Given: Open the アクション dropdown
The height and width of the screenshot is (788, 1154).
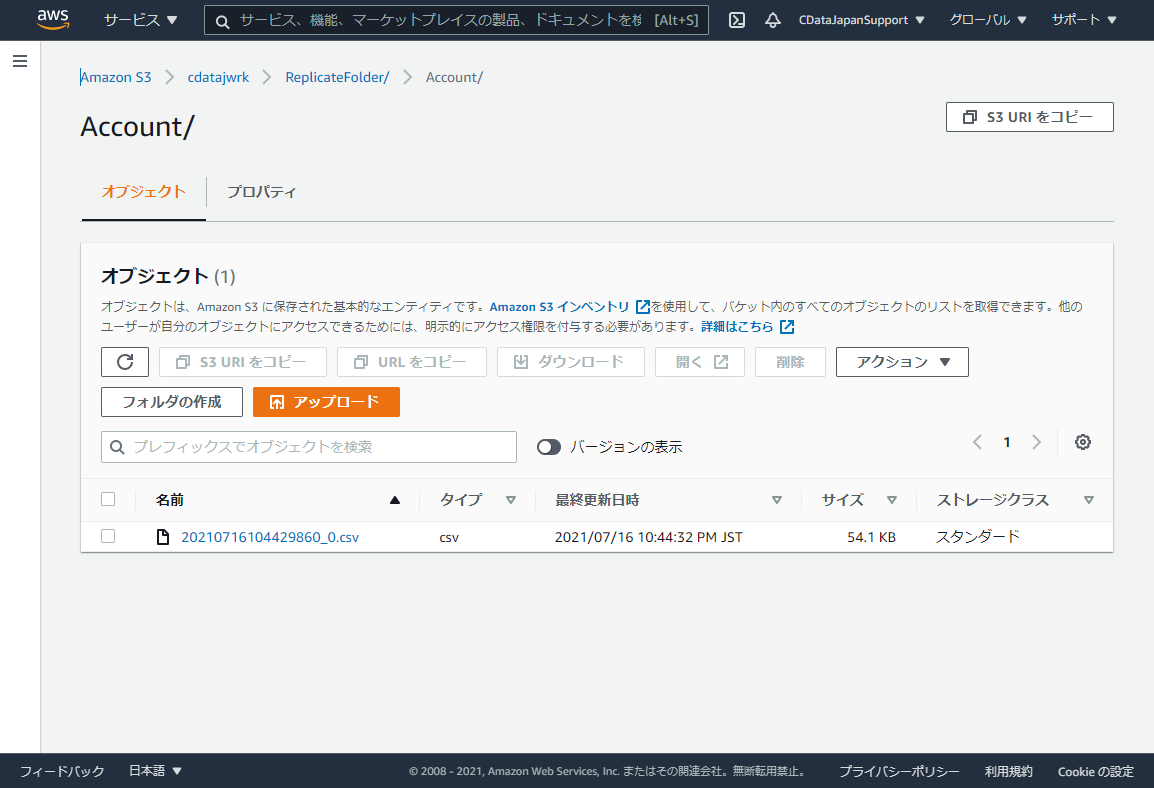Looking at the screenshot, I should [901, 362].
